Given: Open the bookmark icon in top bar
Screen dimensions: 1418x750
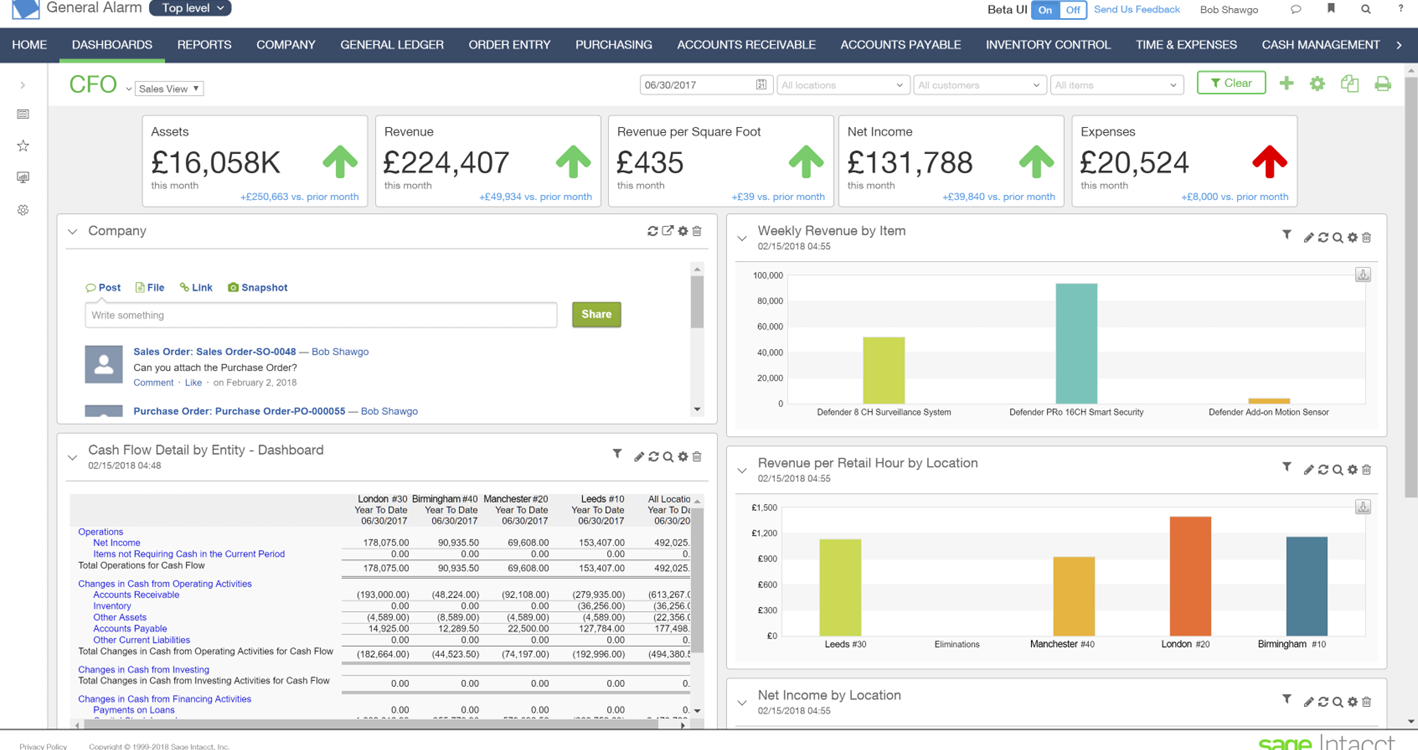Looking at the screenshot, I should [1331, 9].
